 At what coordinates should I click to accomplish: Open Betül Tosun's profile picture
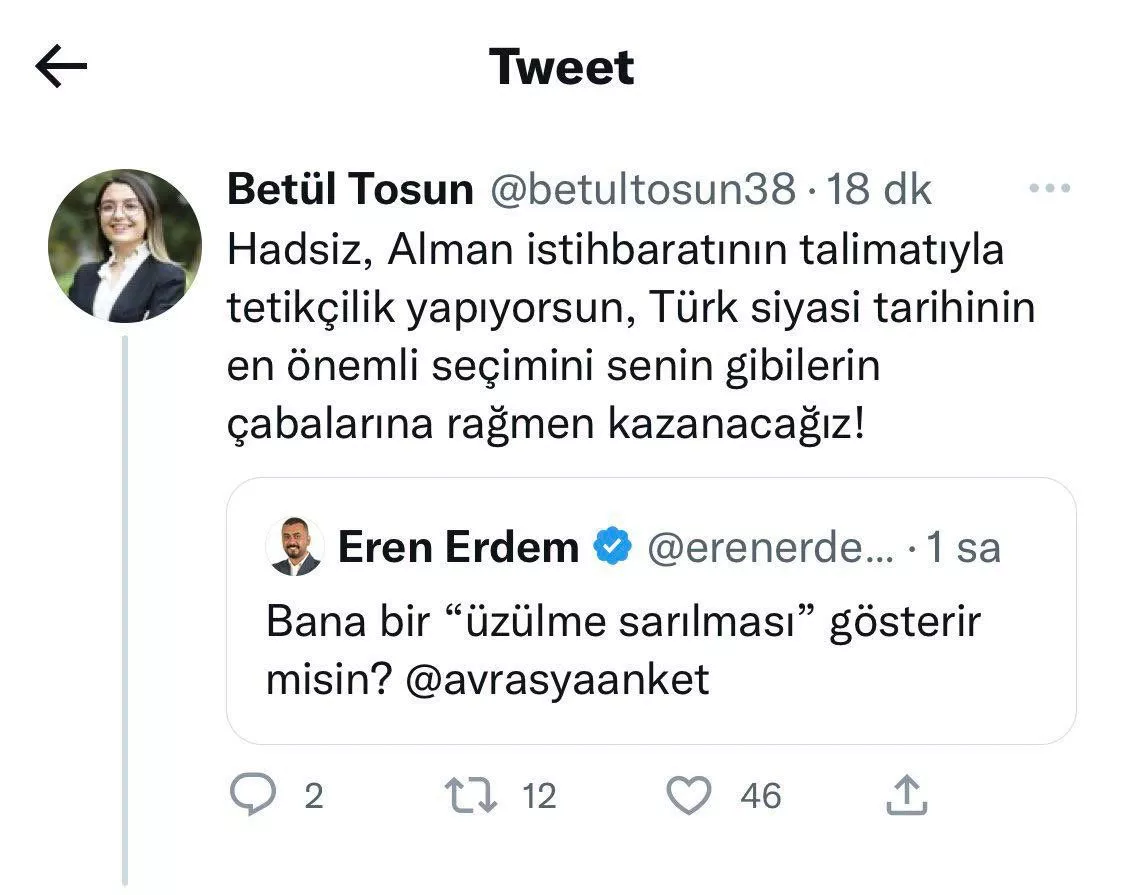click(x=124, y=246)
